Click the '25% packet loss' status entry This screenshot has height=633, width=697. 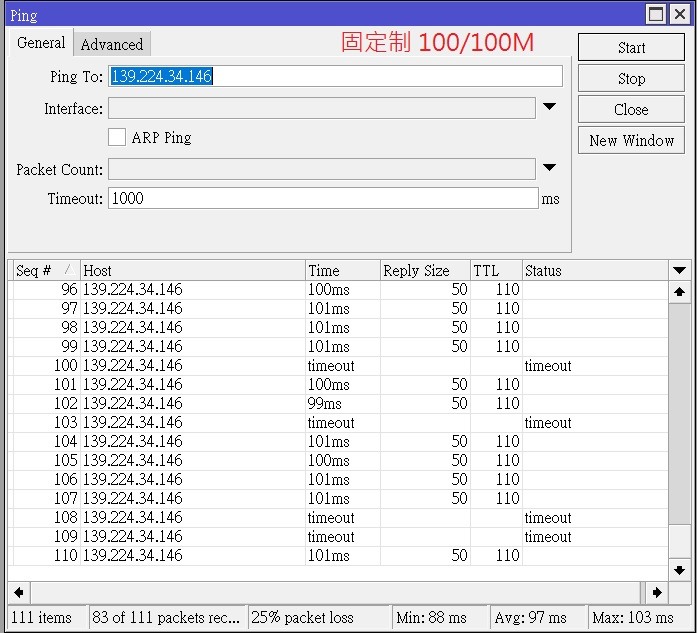tap(319, 617)
